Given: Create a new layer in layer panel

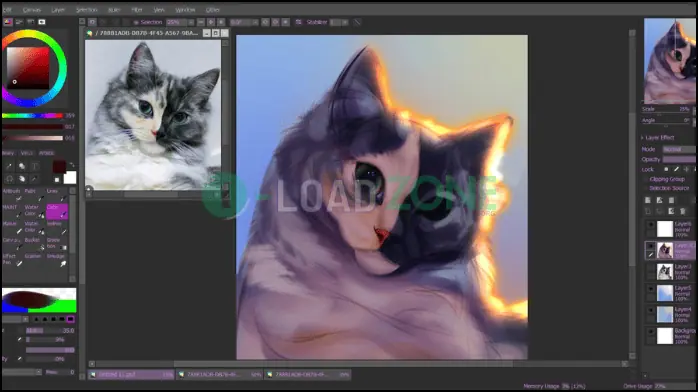Looking at the screenshot, I should 648,200.
